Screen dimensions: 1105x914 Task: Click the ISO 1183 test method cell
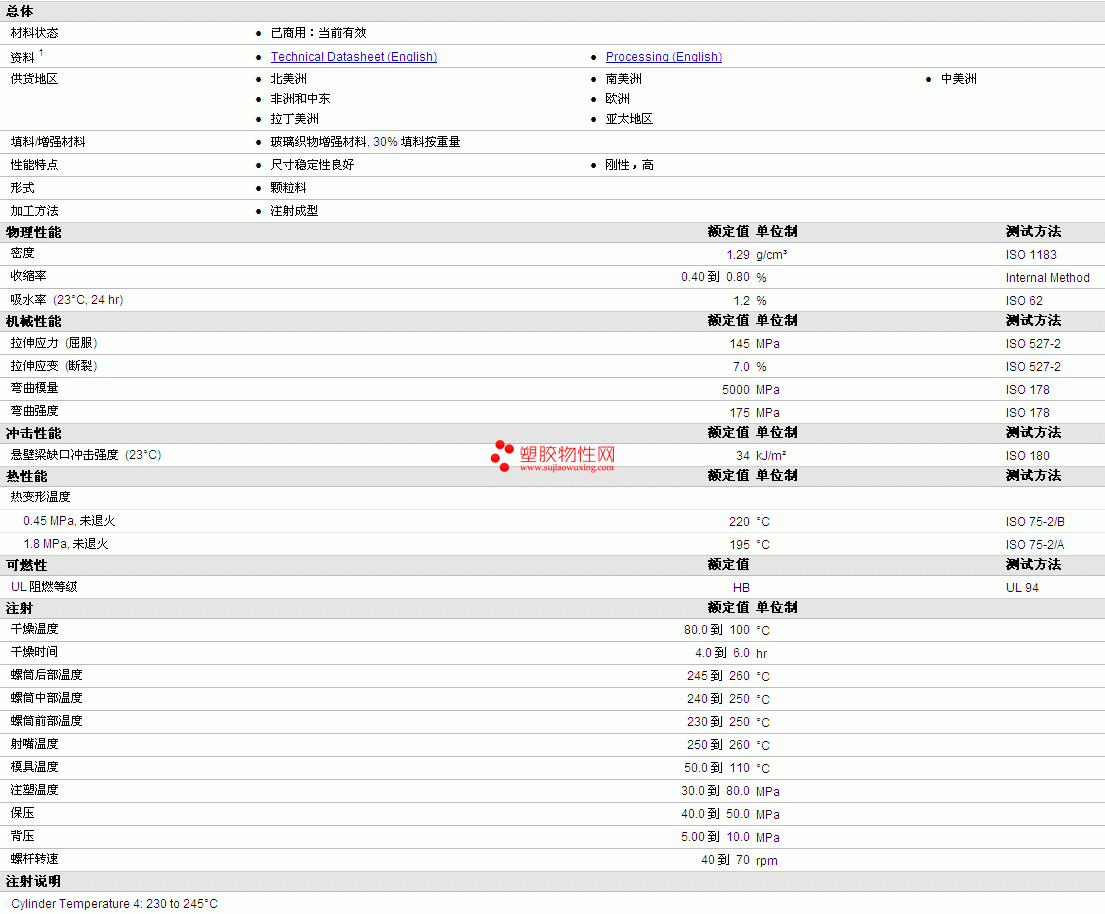[1031, 255]
